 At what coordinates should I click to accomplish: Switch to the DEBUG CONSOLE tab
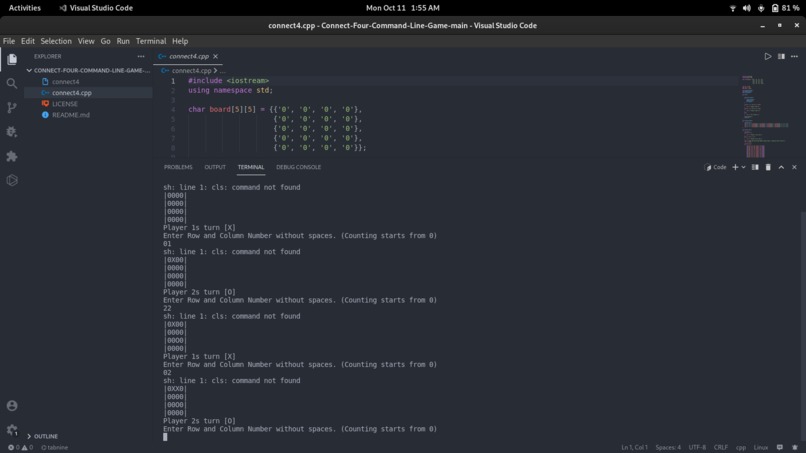(298, 167)
